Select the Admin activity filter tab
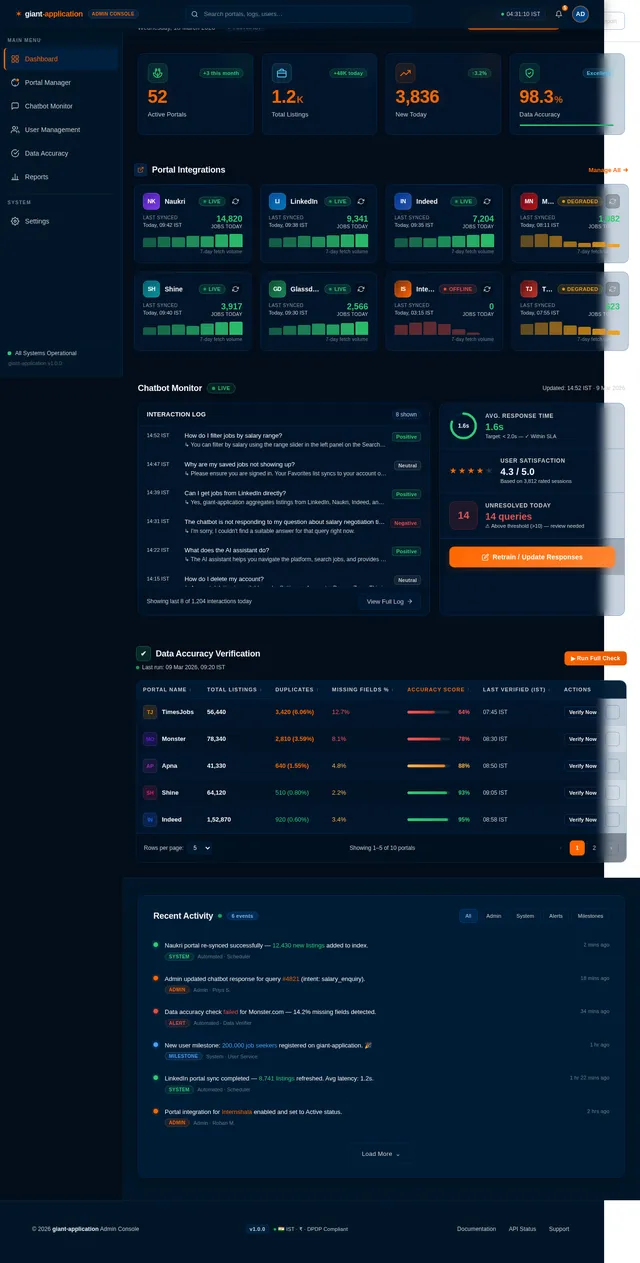The image size is (640, 1263). tap(493, 916)
